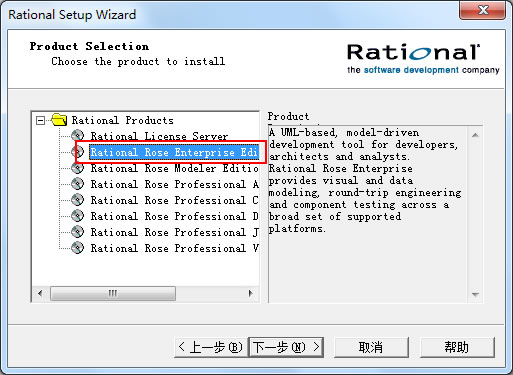The height and width of the screenshot is (375, 513).
Task: Click the horizontal scrollbar thumb of product tree
Action: coord(113,293)
